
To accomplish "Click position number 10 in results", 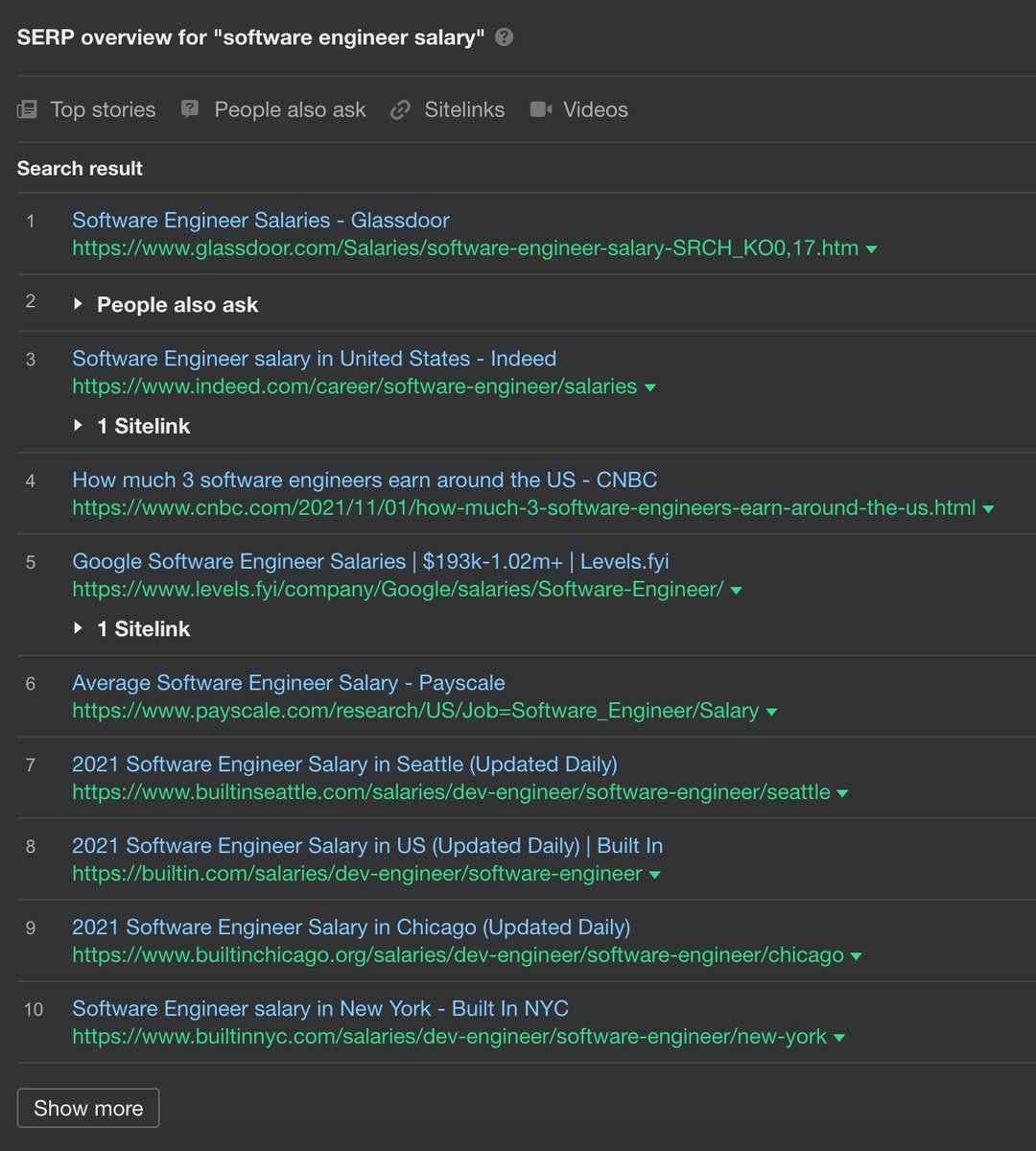I will click(34, 1010).
